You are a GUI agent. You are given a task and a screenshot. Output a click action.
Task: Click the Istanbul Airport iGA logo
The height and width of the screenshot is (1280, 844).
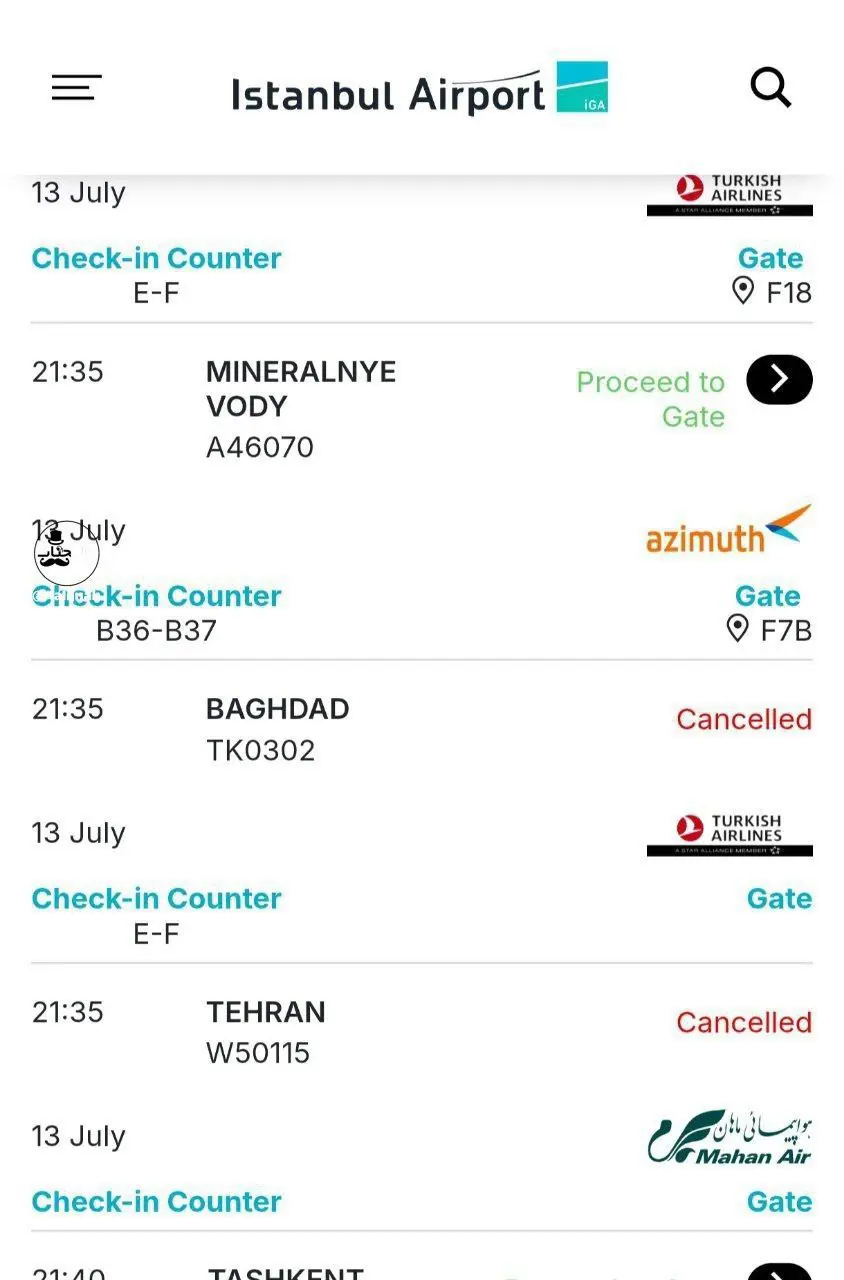[x=420, y=90]
